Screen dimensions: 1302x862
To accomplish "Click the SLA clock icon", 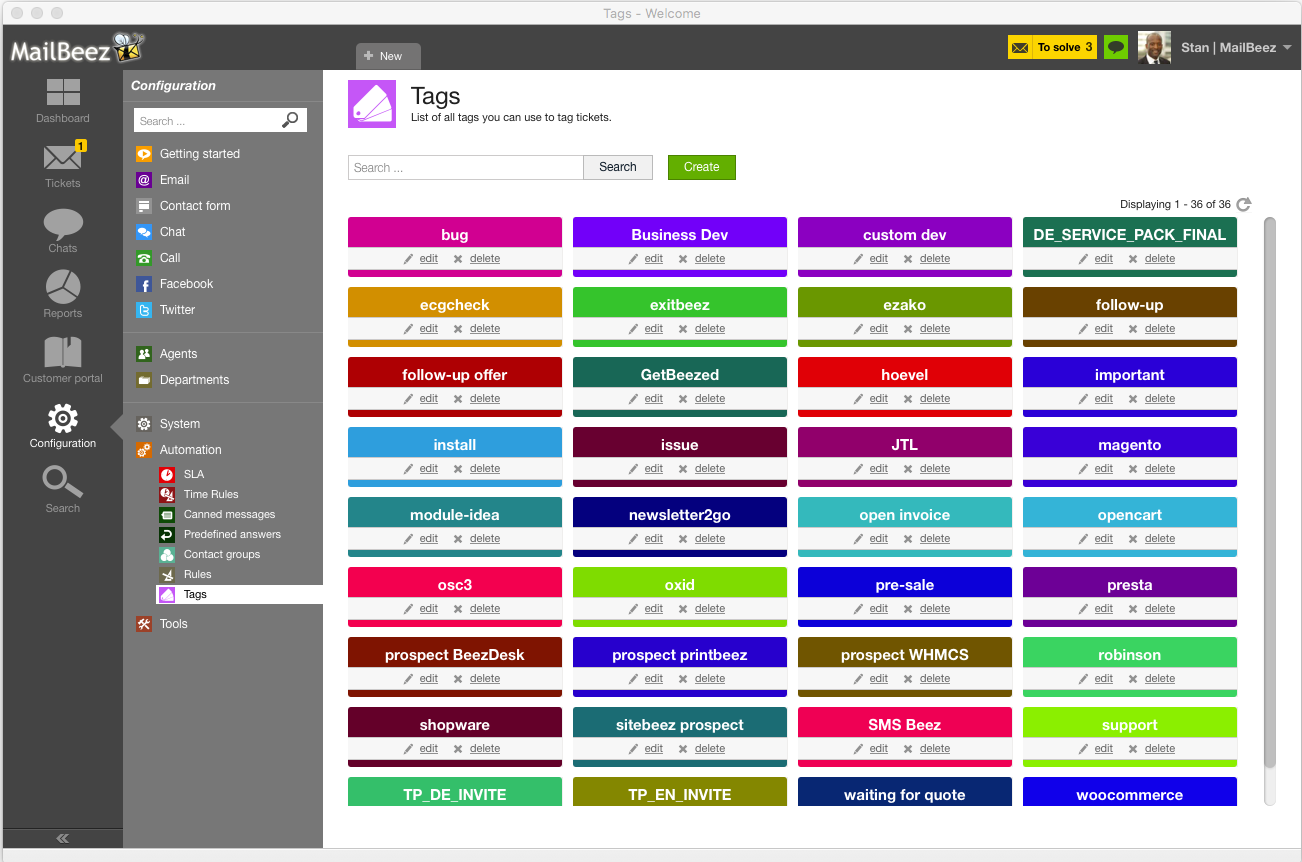I will point(167,474).
